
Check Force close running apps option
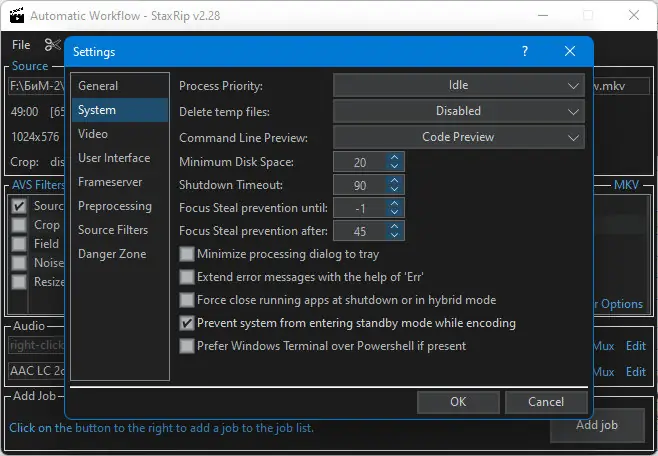(x=186, y=300)
